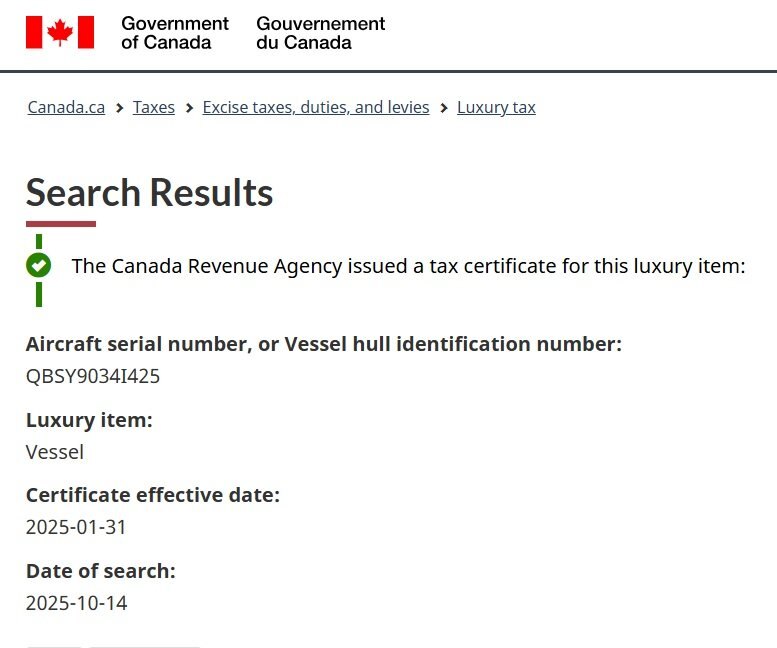Click the Luxury item label
Viewport: 777px width, 648px height.
pyautogui.click(x=89, y=420)
